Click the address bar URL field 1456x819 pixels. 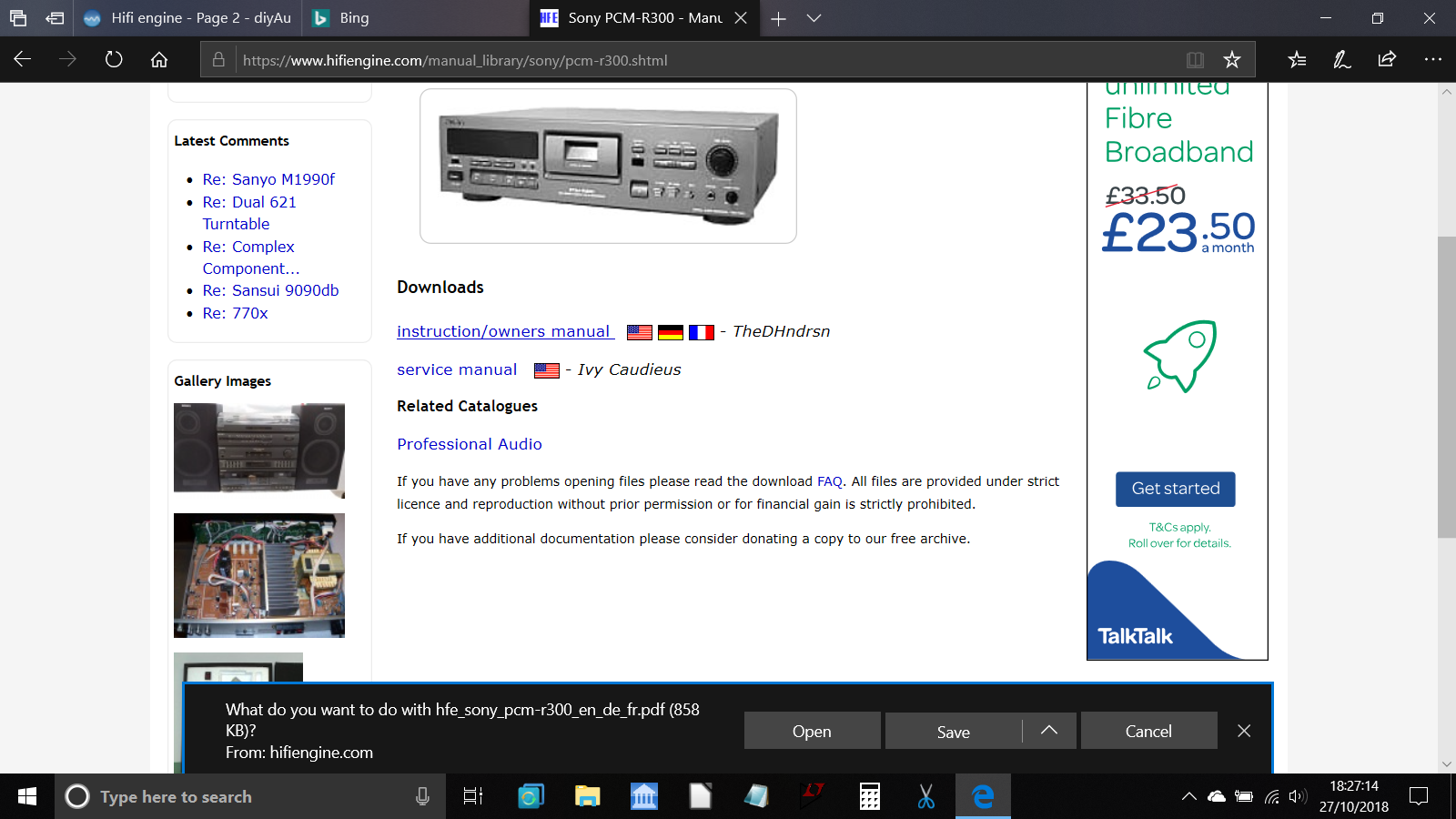(710, 60)
